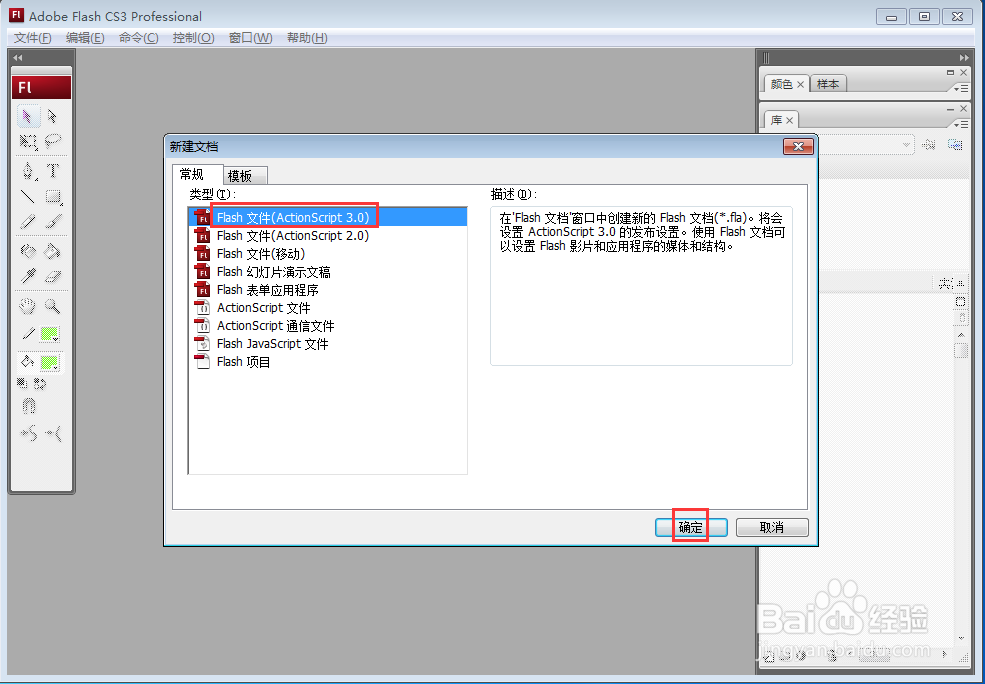This screenshot has width=985, height=684.
Task: Close the 颜色 tab
Action: pos(800,85)
